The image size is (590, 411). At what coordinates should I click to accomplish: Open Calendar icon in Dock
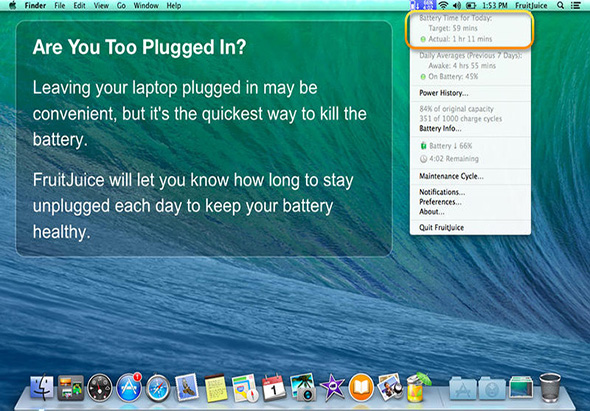(274, 388)
